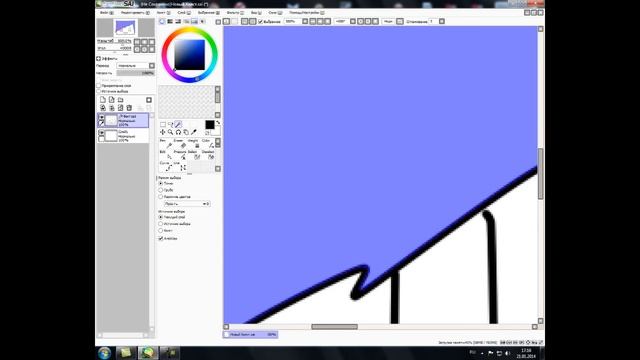Create a new linework layer
Viewport: 640px width, 360px height.
[x=111, y=100]
